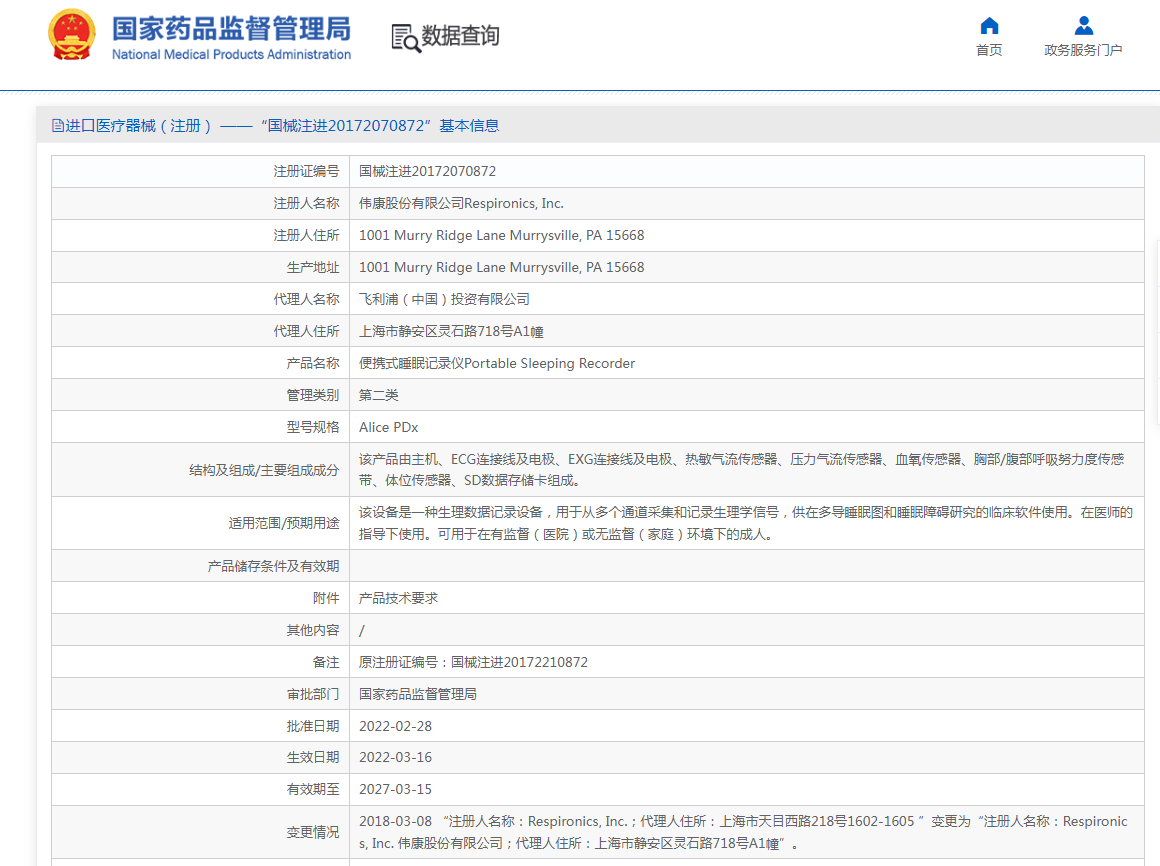Click the document icon before 进口医疗器械

pyautogui.click(x=58, y=126)
